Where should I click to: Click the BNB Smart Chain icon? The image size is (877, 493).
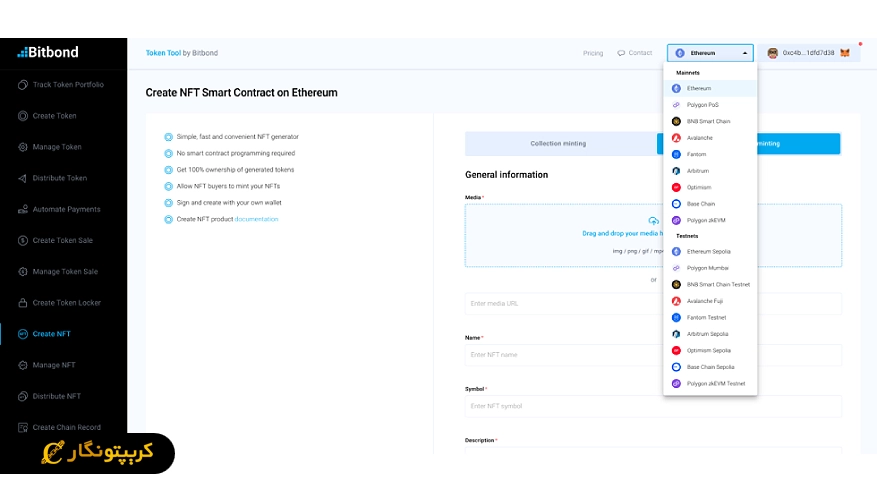pyautogui.click(x=677, y=121)
